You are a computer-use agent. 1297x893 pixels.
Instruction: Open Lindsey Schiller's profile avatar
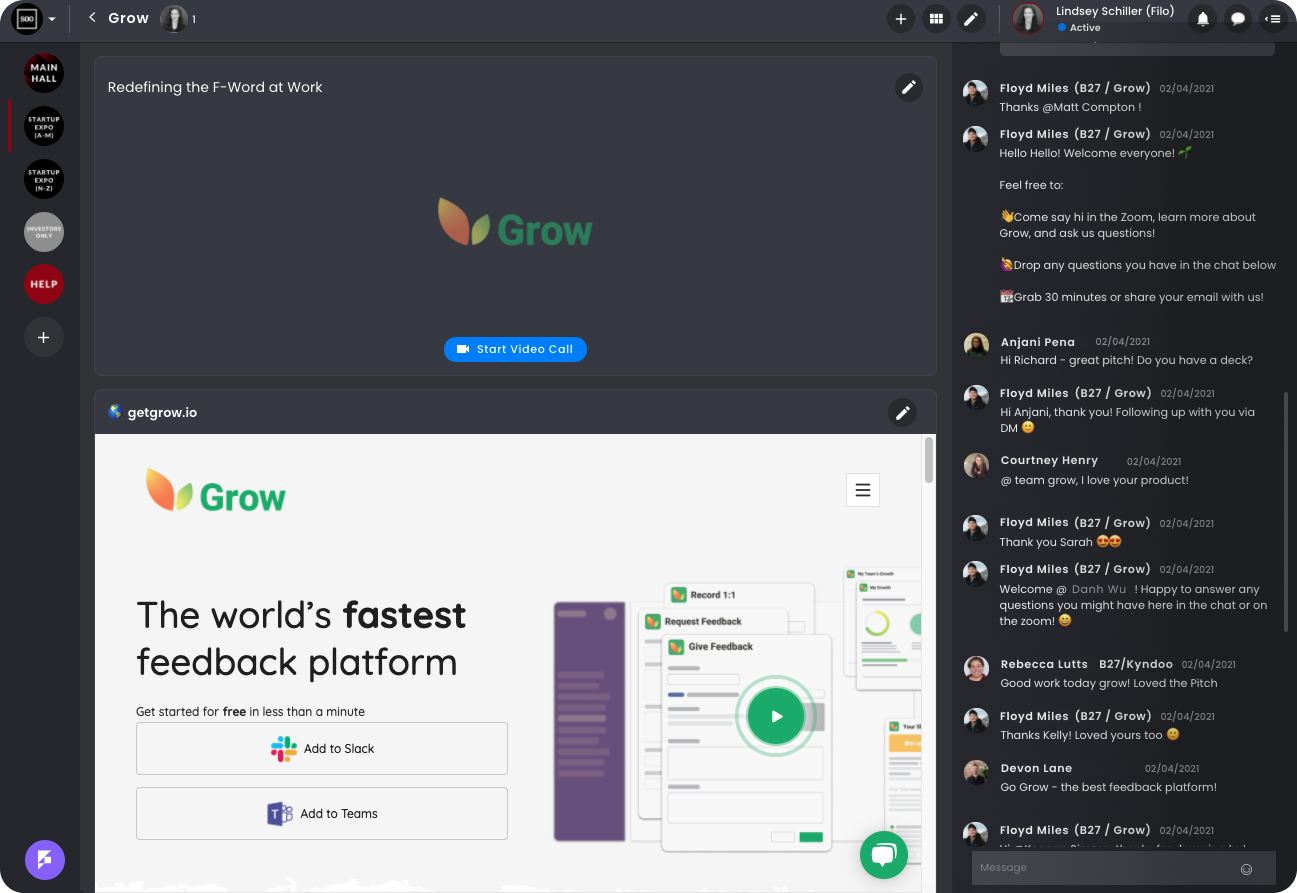tap(1028, 18)
